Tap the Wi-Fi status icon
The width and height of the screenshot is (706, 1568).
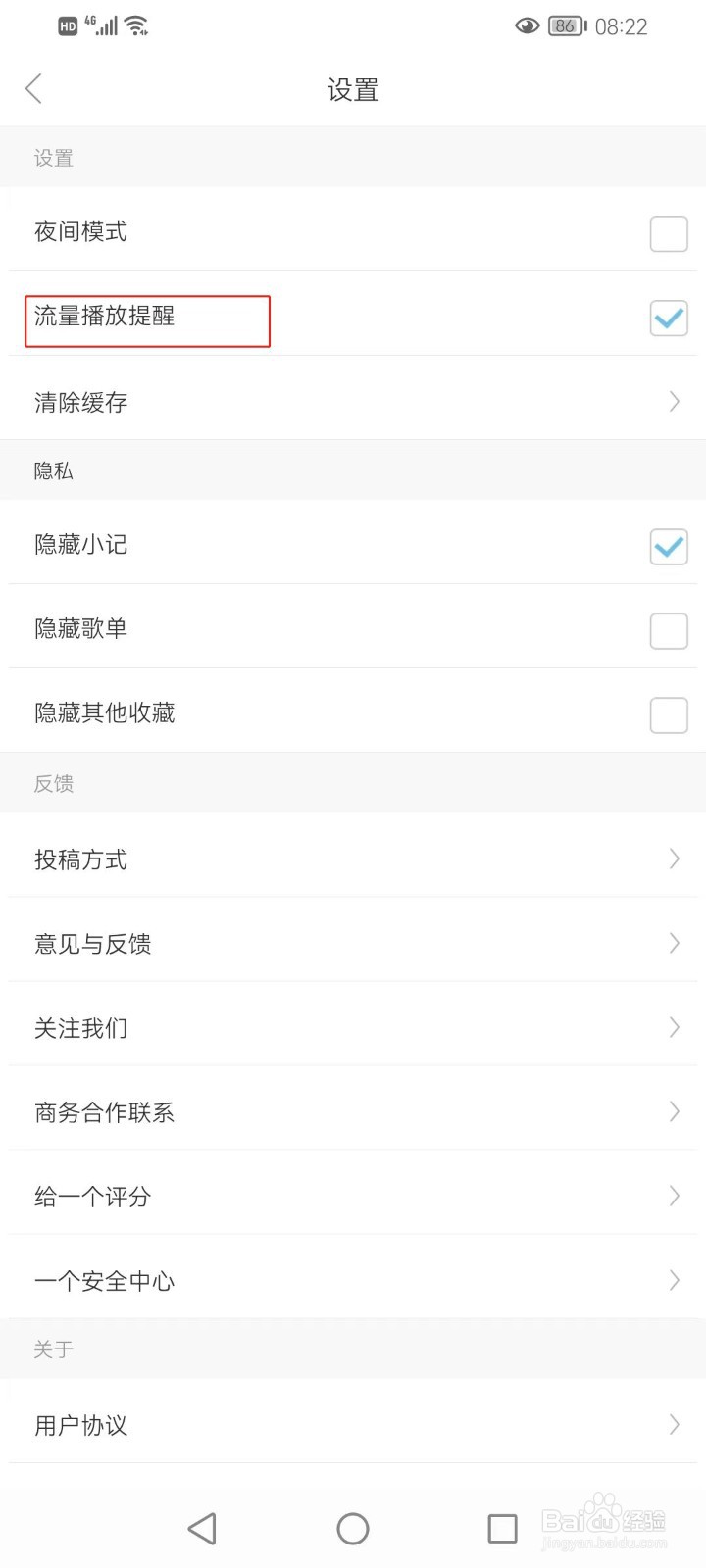tap(137, 26)
